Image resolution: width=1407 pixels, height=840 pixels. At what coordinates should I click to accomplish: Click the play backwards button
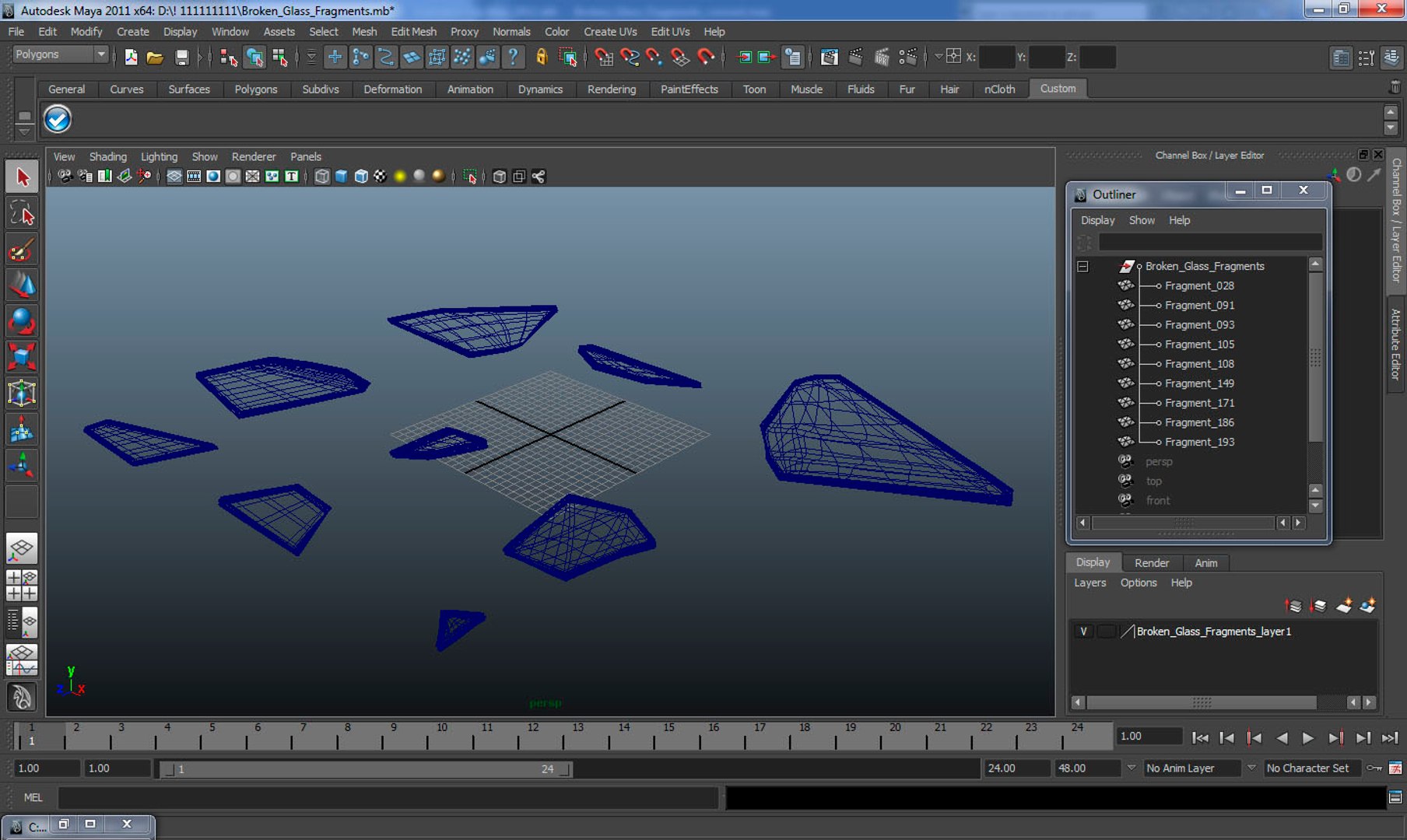pos(1282,737)
